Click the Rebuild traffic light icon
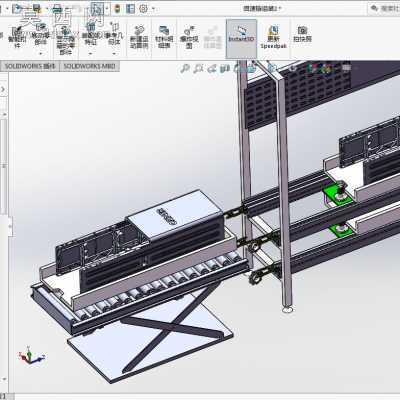Image resolution: width=400 pixels, height=400 pixels. [x=117, y=9]
